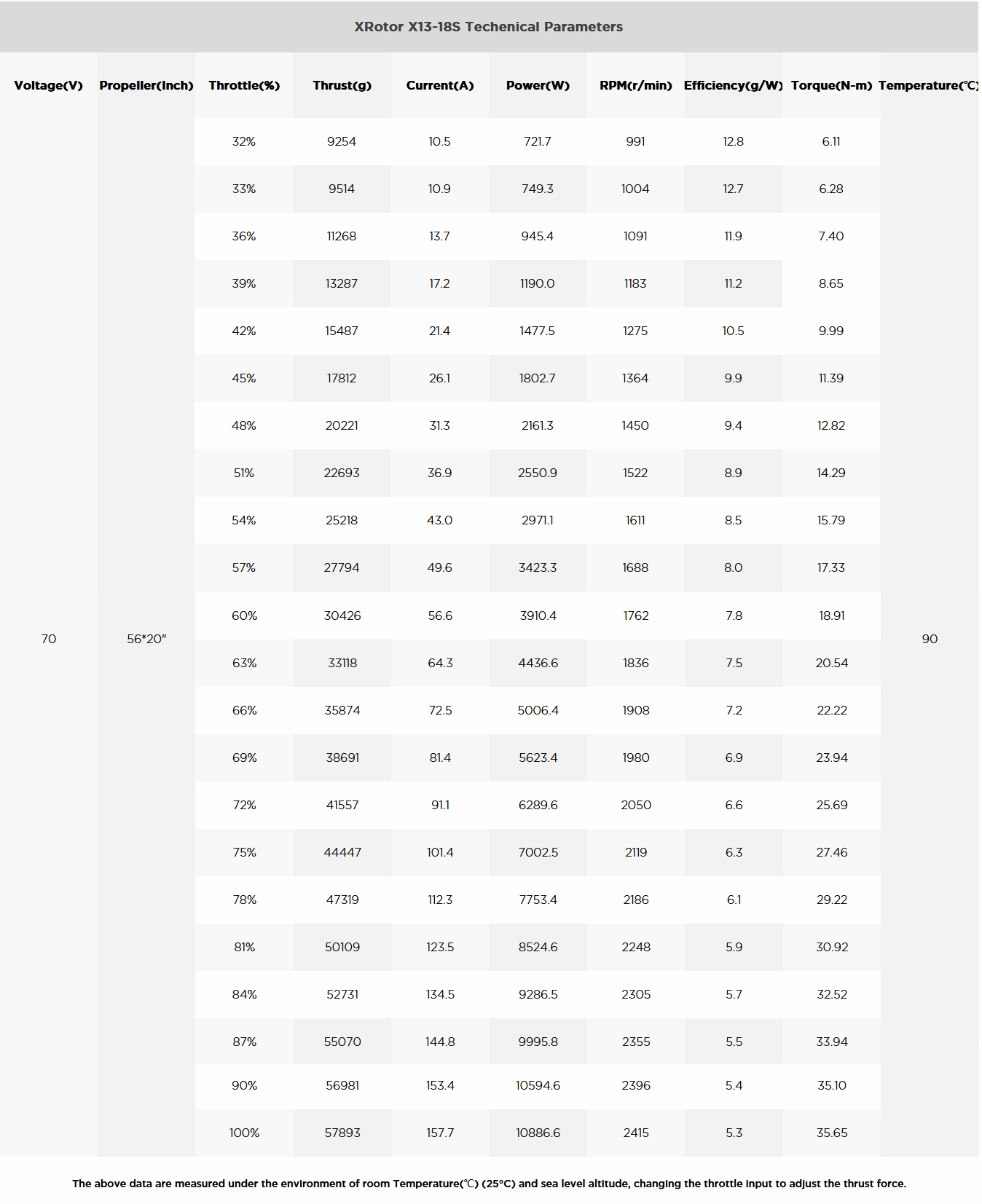Select the Efficiency(g/W) column header
982x1204 pixels.
point(733,85)
